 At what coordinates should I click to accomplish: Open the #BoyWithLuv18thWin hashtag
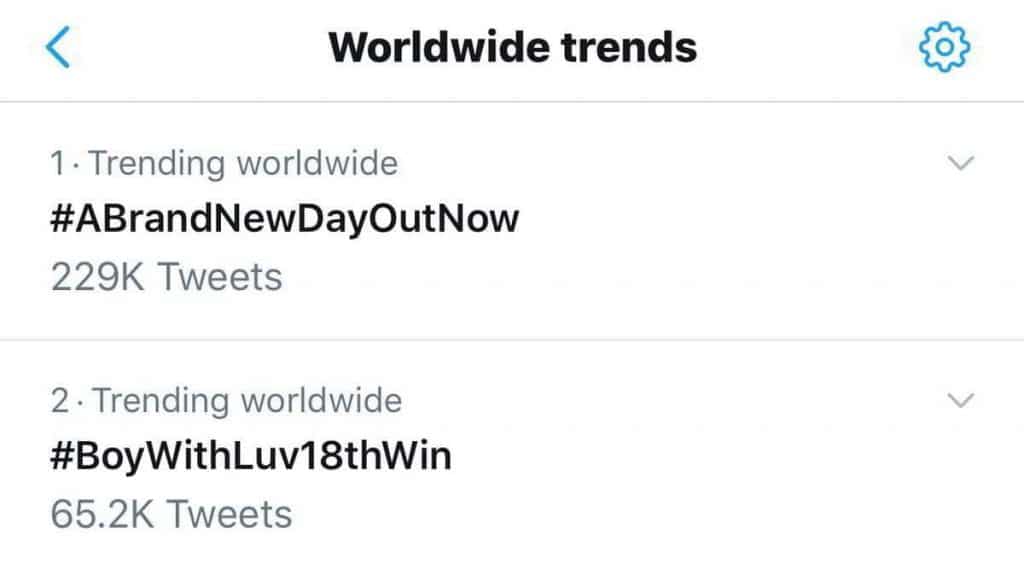click(x=250, y=455)
